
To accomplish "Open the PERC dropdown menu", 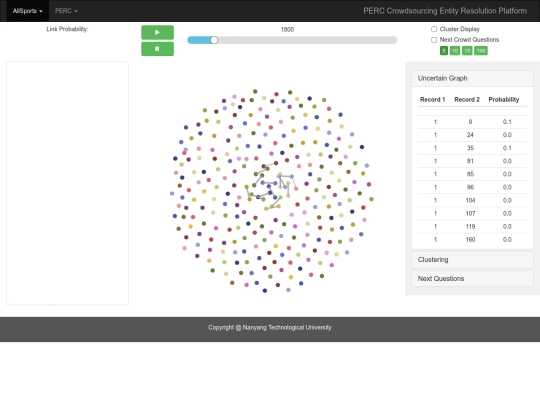I will [x=66, y=11].
